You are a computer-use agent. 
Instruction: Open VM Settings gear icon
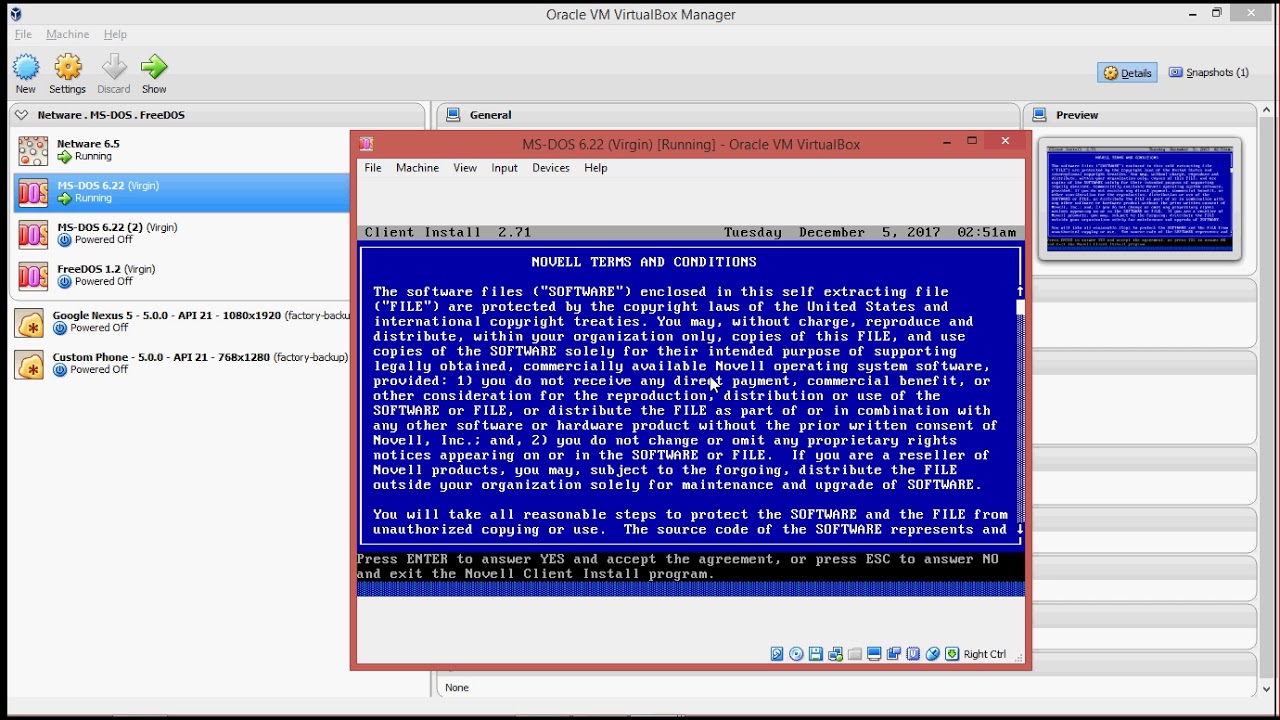click(68, 67)
